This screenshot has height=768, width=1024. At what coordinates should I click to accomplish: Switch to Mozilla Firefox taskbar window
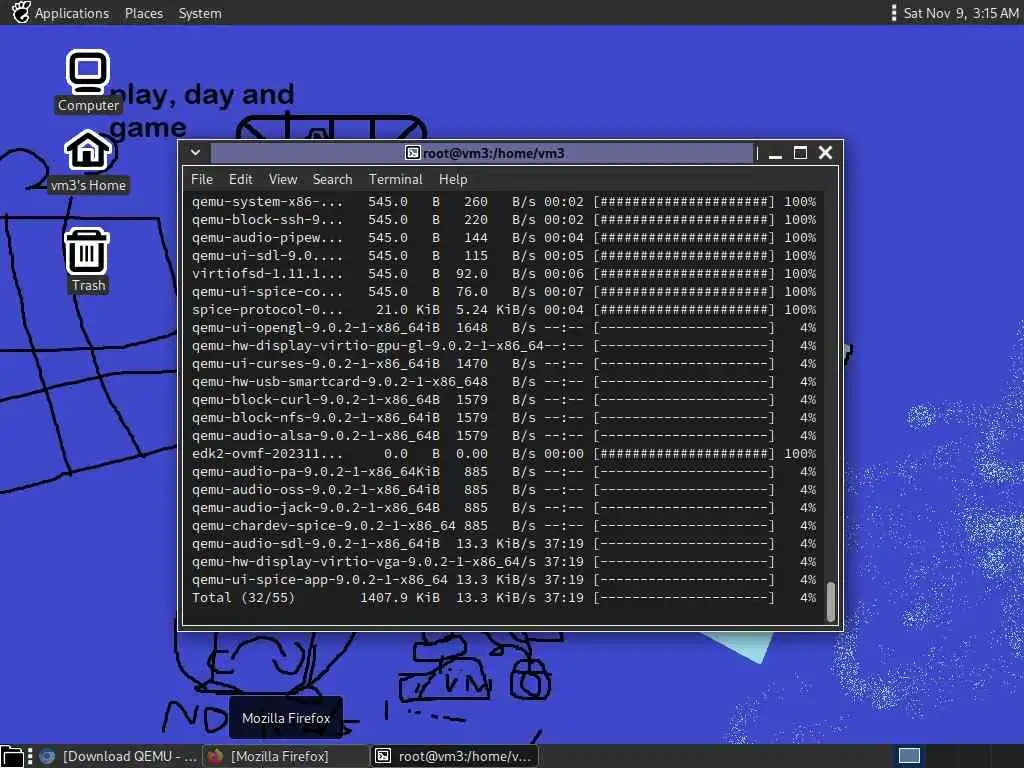pyautogui.click(x=286, y=756)
